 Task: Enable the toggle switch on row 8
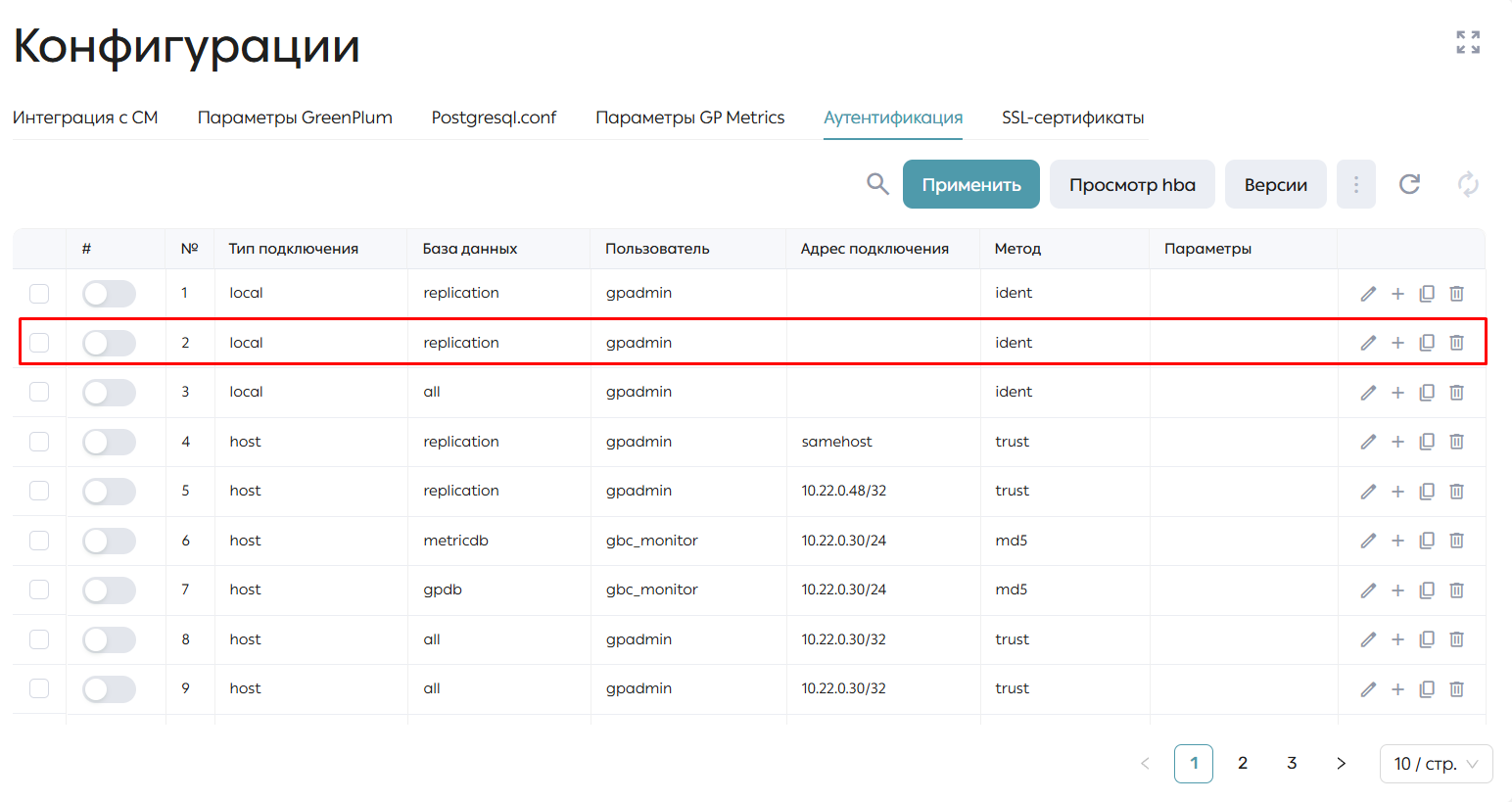pyautogui.click(x=109, y=639)
